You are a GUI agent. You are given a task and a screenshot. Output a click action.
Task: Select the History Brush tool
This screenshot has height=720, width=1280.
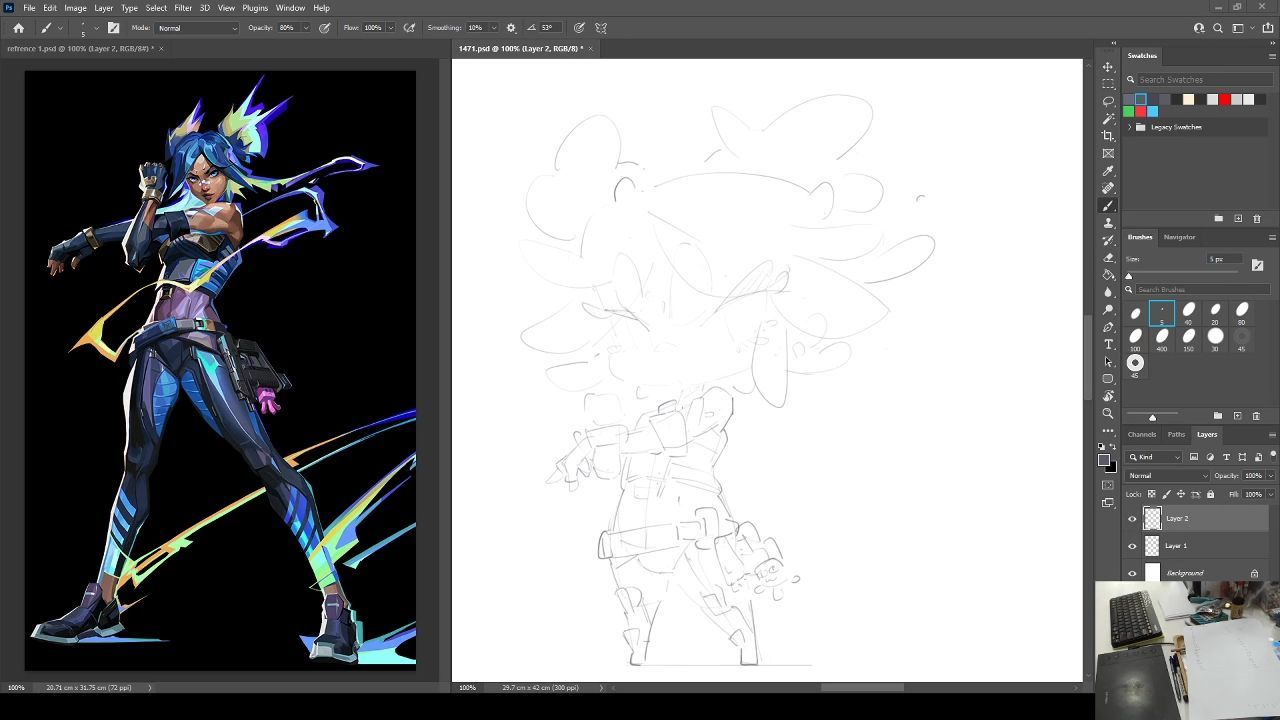pos(1108,240)
